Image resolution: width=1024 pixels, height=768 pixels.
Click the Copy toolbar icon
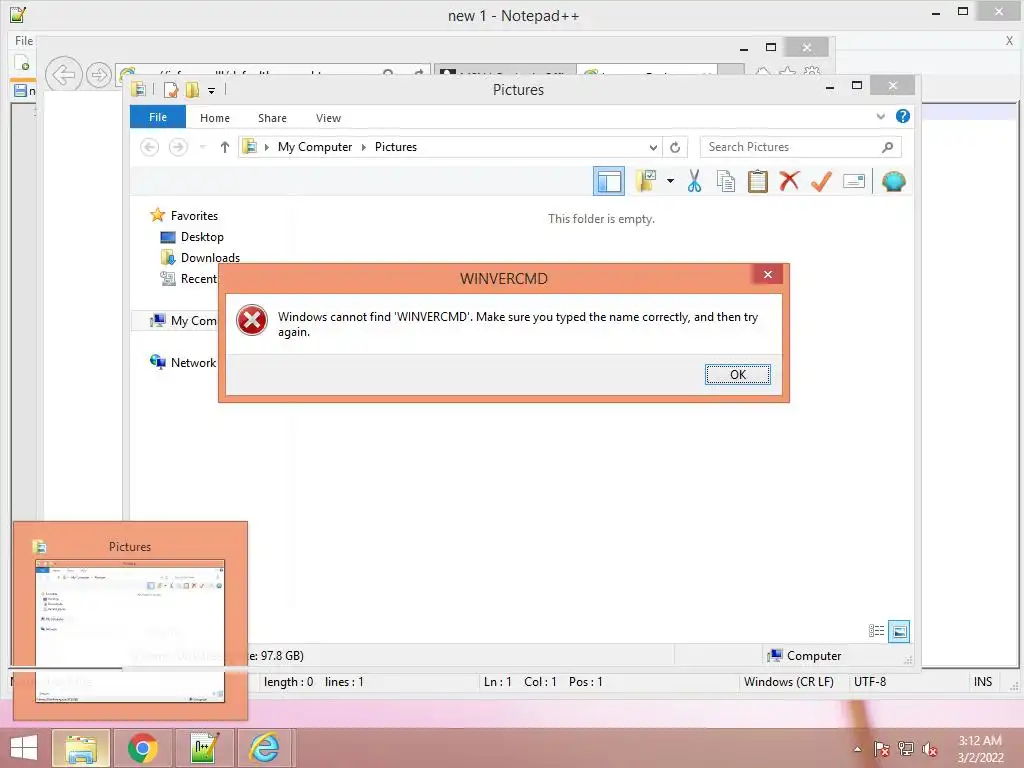[726, 182]
